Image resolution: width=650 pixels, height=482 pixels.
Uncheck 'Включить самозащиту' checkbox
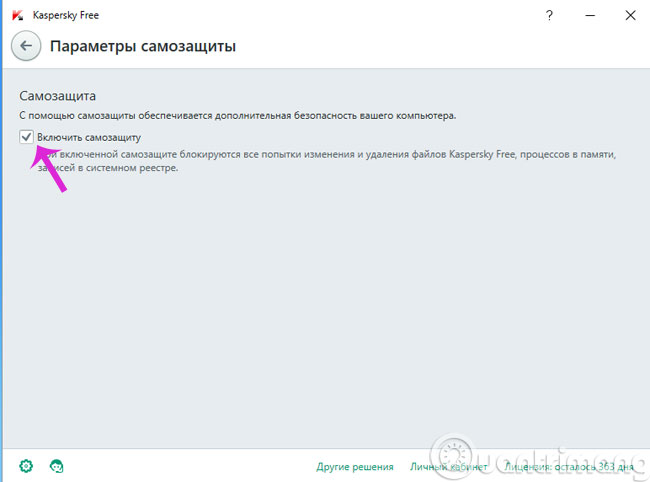tap(27, 137)
